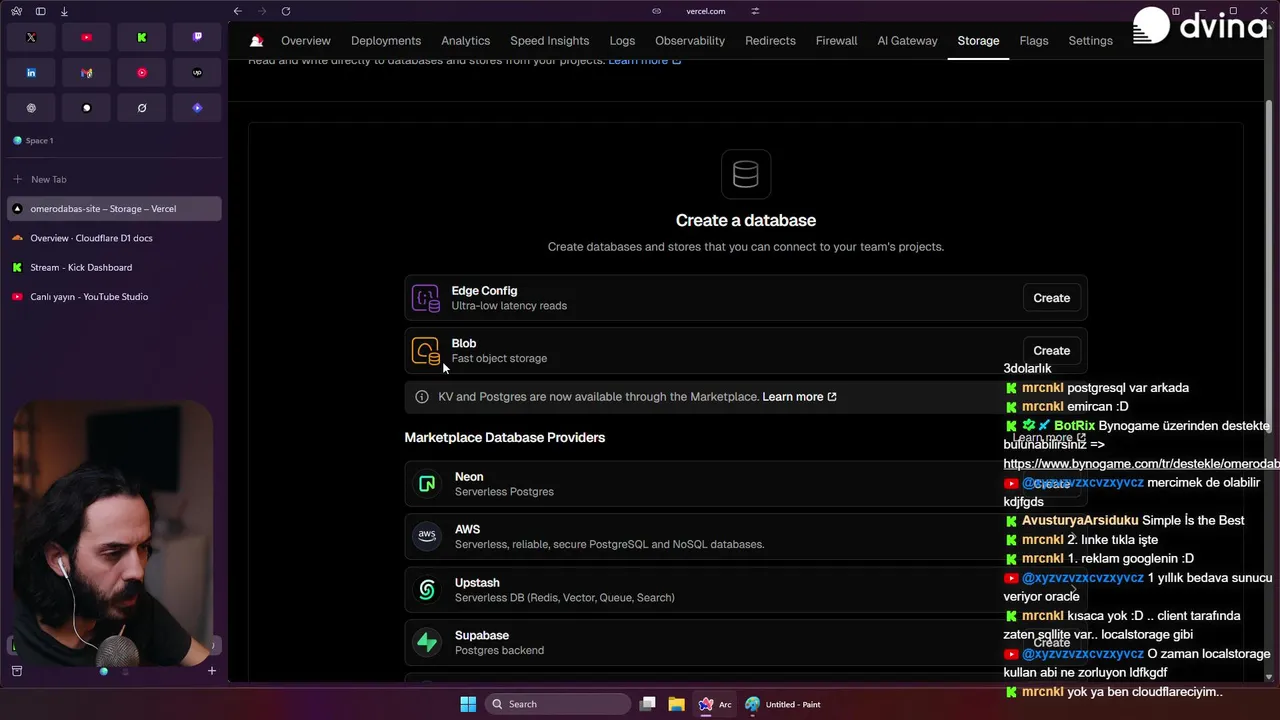Click the info icon in KV notice
This screenshot has height=720, width=1280.
click(x=422, y=397)
